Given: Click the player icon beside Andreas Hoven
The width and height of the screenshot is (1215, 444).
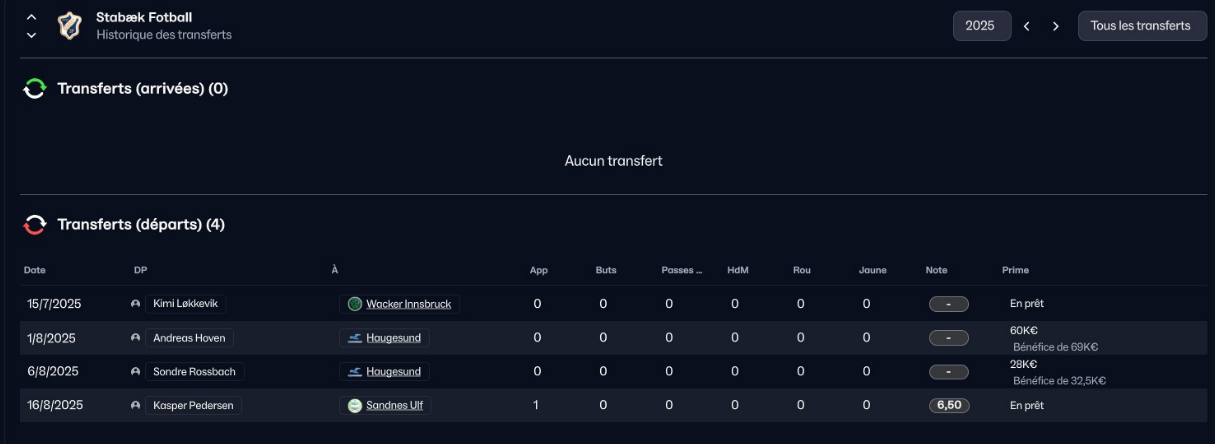Looking at the screenshot, I should (135, 338).
